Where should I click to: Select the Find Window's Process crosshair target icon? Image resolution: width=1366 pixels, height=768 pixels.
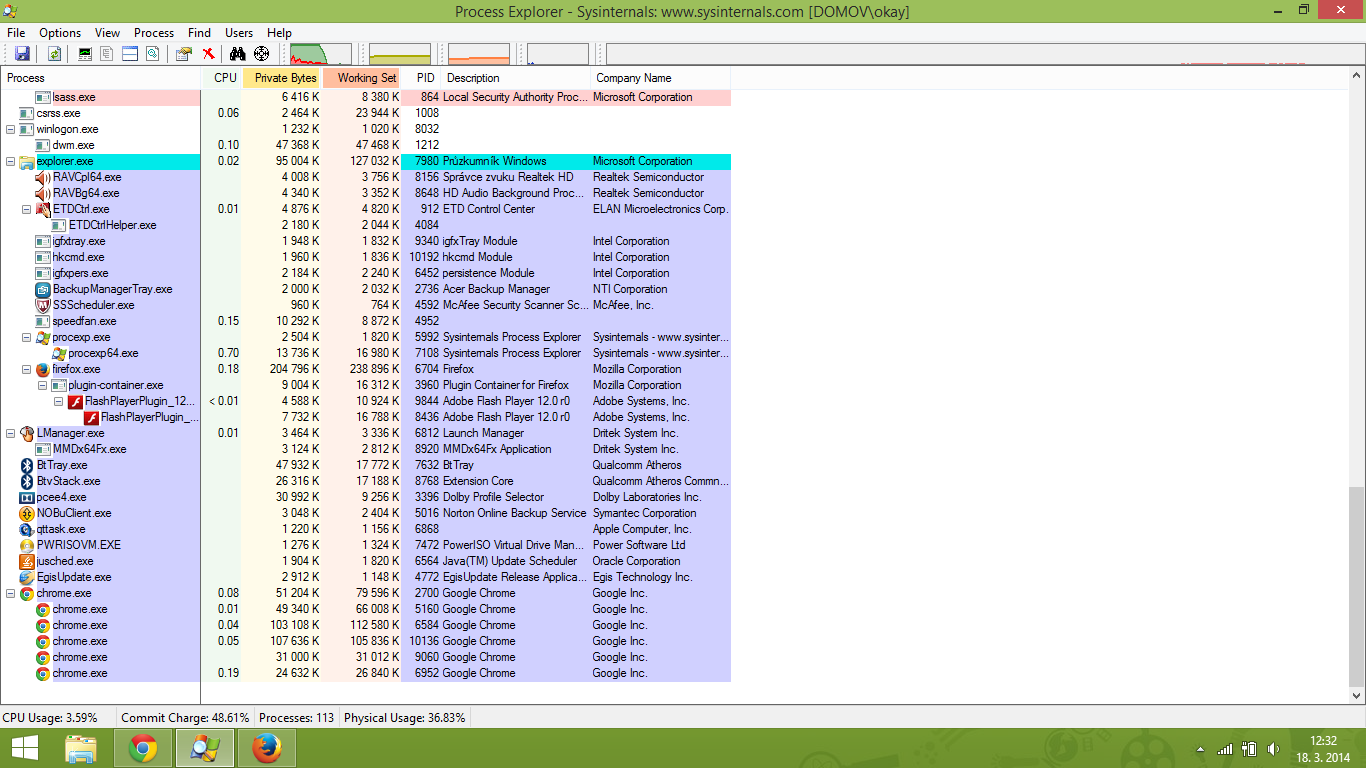261,54
